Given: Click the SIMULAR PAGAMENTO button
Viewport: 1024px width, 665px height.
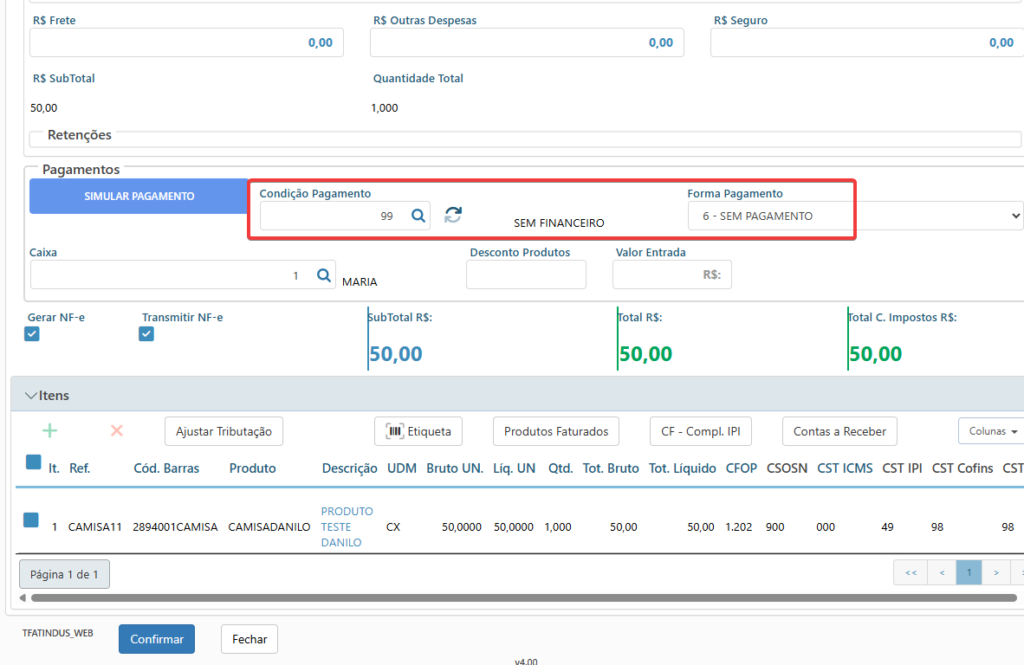Looking at the screenshot, I should pyautogui.click(x=139, y=196).
